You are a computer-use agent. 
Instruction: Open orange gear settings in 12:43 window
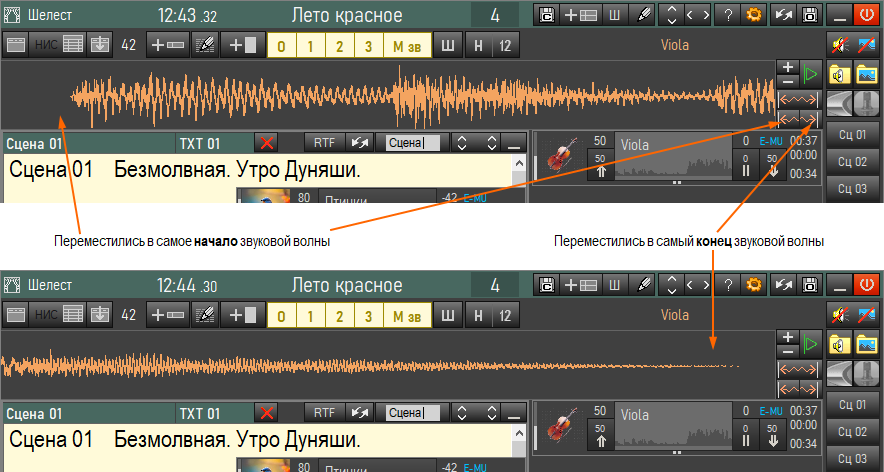[753, 15]
